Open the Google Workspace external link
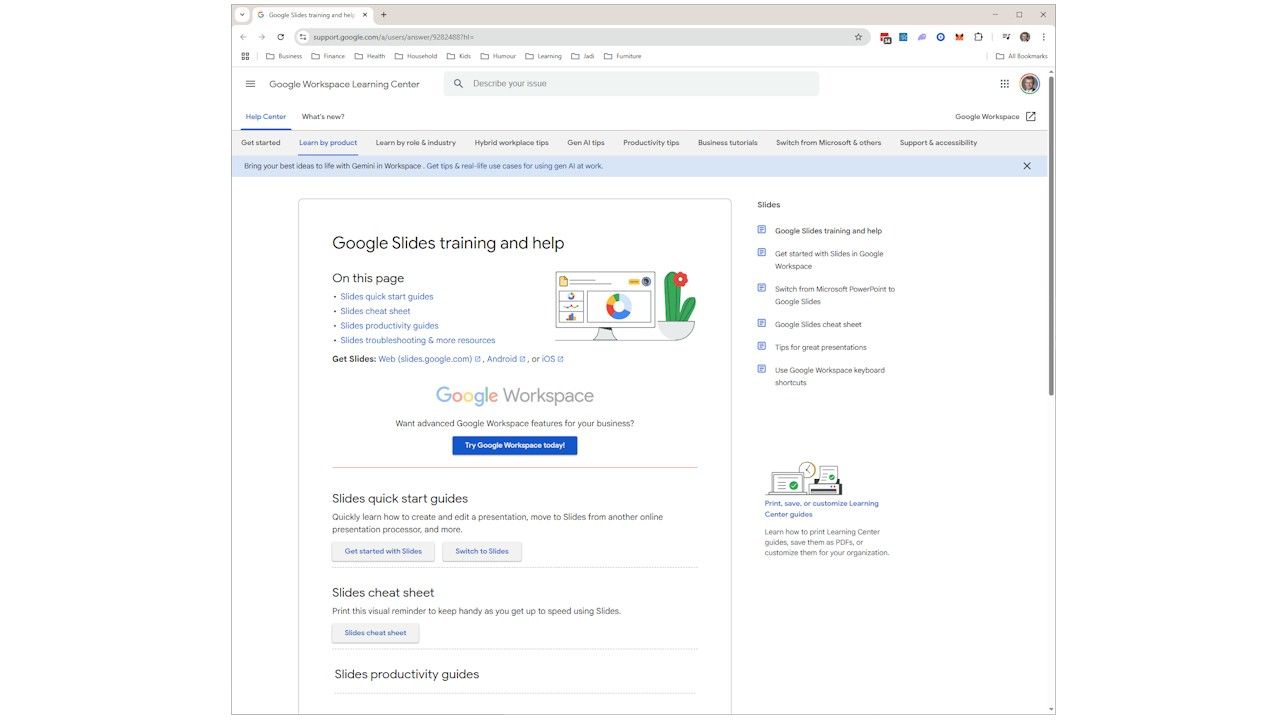This screenshot has height=720, width=1280. [x=995, y=117]
